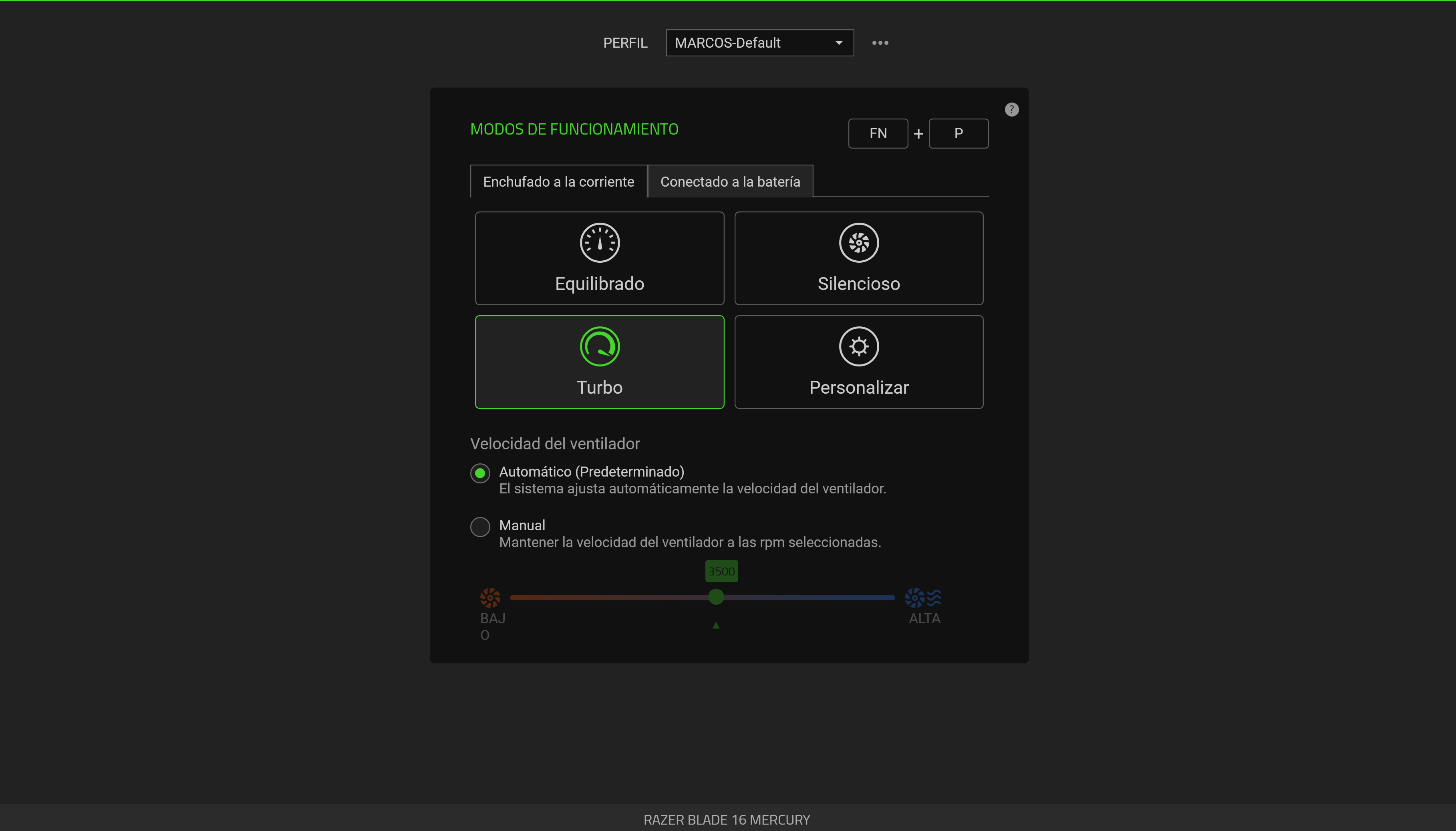The width and height of the screenshot is (1456, 831).
Task: Click the ALTA slider label
Action: click(x=924, y=618)
